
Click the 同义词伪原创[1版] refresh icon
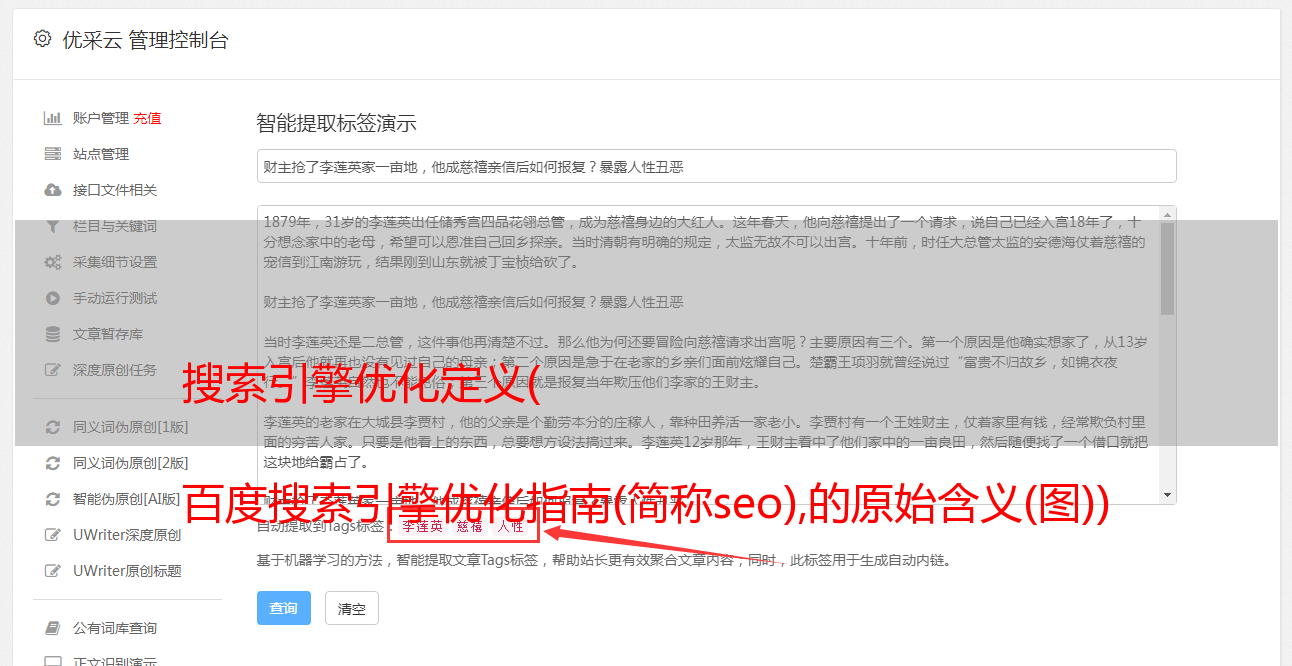coord(53,427)
